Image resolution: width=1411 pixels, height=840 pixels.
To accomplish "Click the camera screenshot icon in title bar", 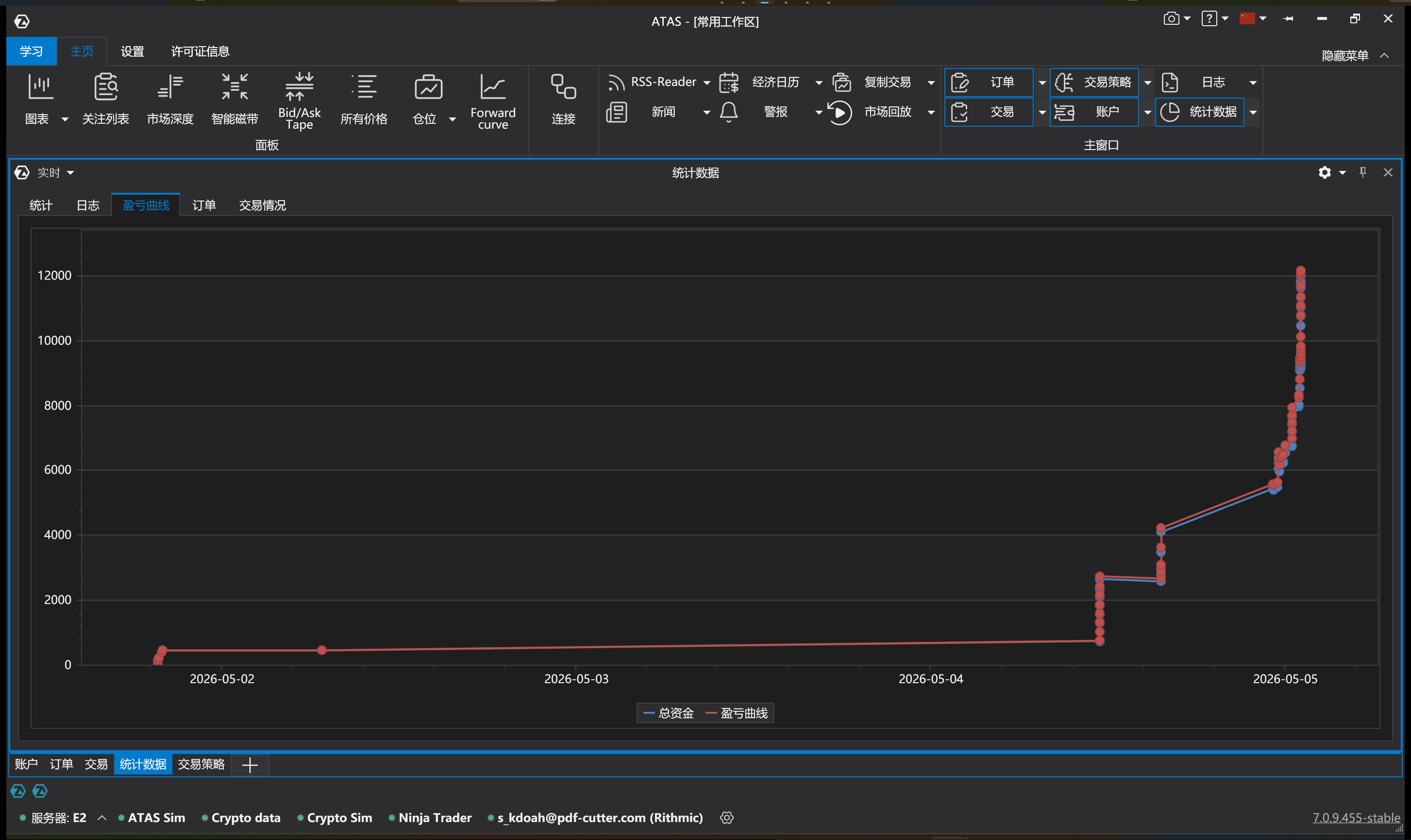I will (1171, 18).
